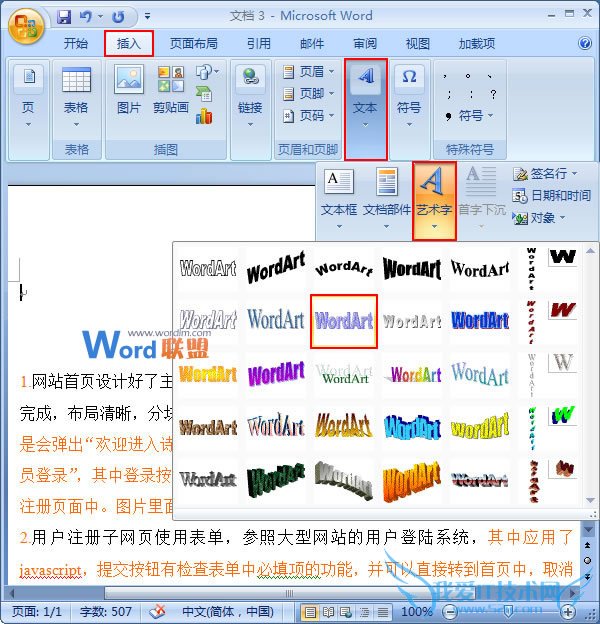The width and height of the screenshot is (600, 624).
Task: Switch to Web Layout view
Action: click(x=346, y=612)
